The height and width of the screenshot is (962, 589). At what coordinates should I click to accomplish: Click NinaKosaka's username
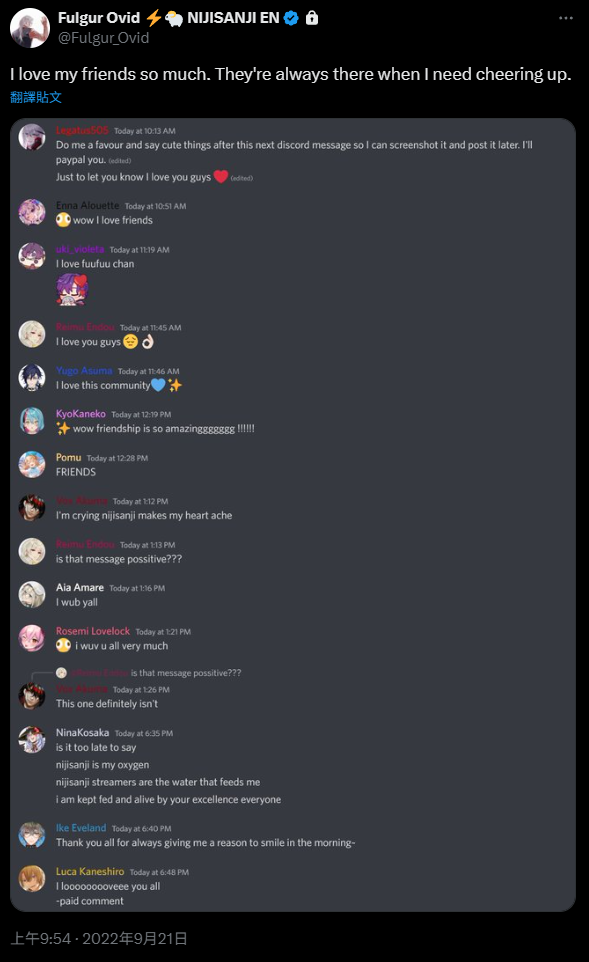click(82, 733)
